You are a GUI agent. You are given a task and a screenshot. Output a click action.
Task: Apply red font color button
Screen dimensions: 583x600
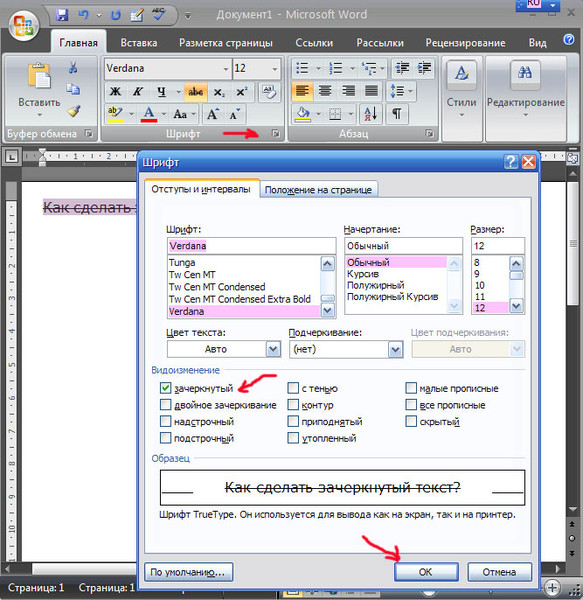(x=149, y=114)
